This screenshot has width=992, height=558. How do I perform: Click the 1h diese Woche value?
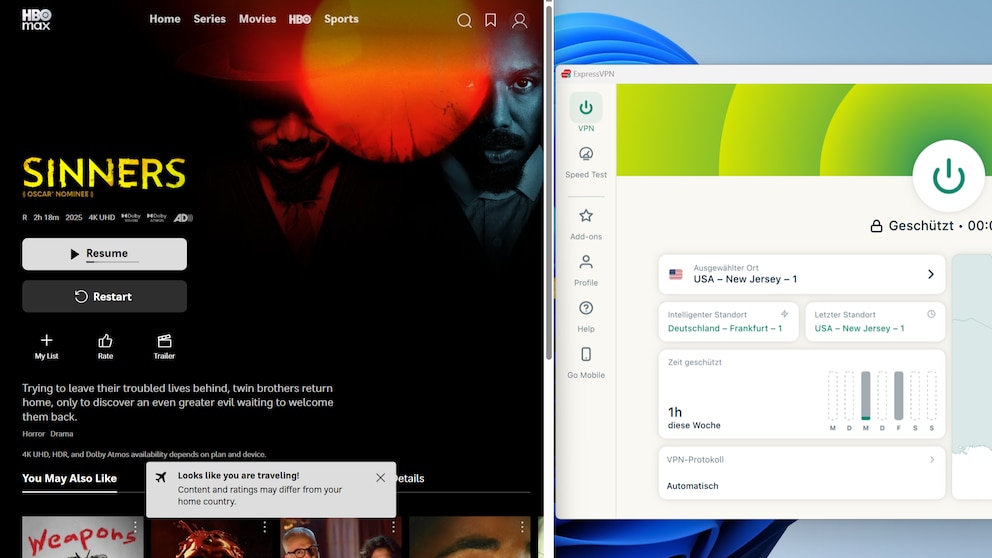click(694, 418)
